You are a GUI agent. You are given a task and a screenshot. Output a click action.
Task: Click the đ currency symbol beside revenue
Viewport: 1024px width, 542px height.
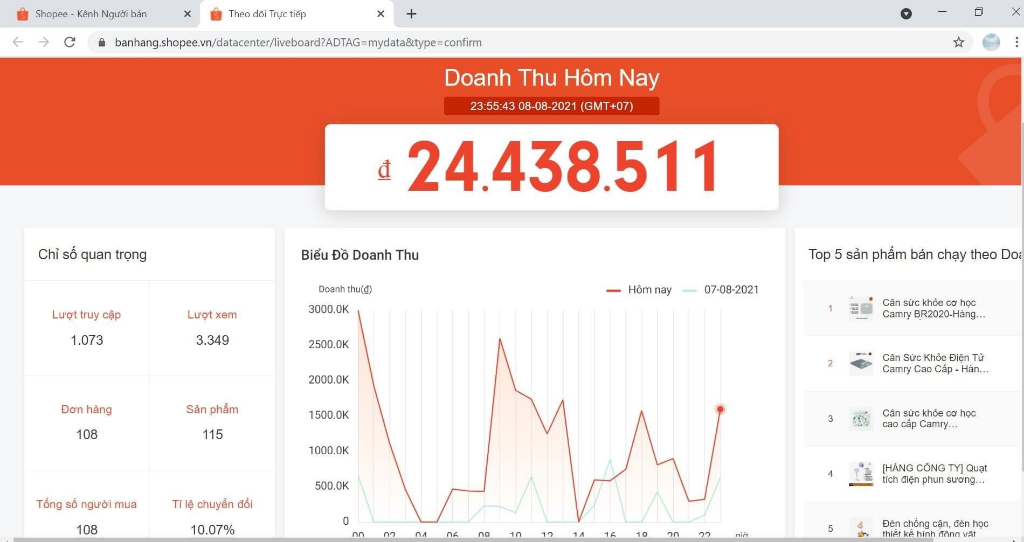coord(384,170)
